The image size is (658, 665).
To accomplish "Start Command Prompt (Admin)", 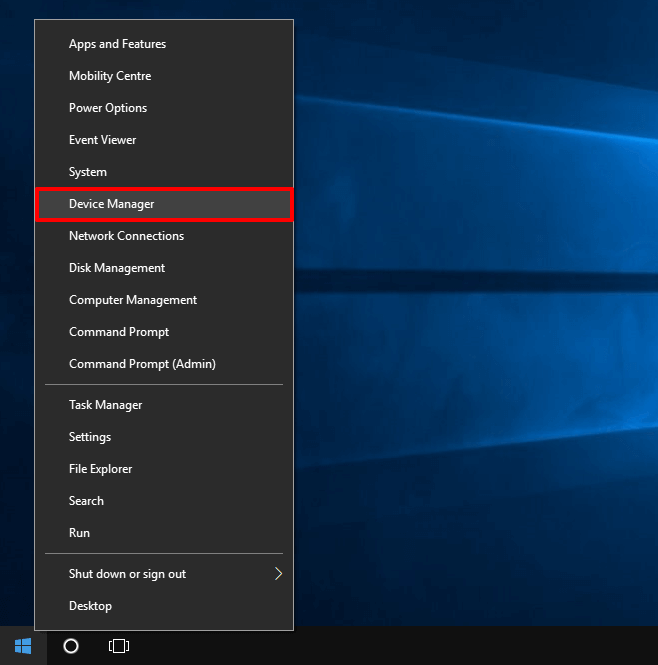I will (164, 364).
